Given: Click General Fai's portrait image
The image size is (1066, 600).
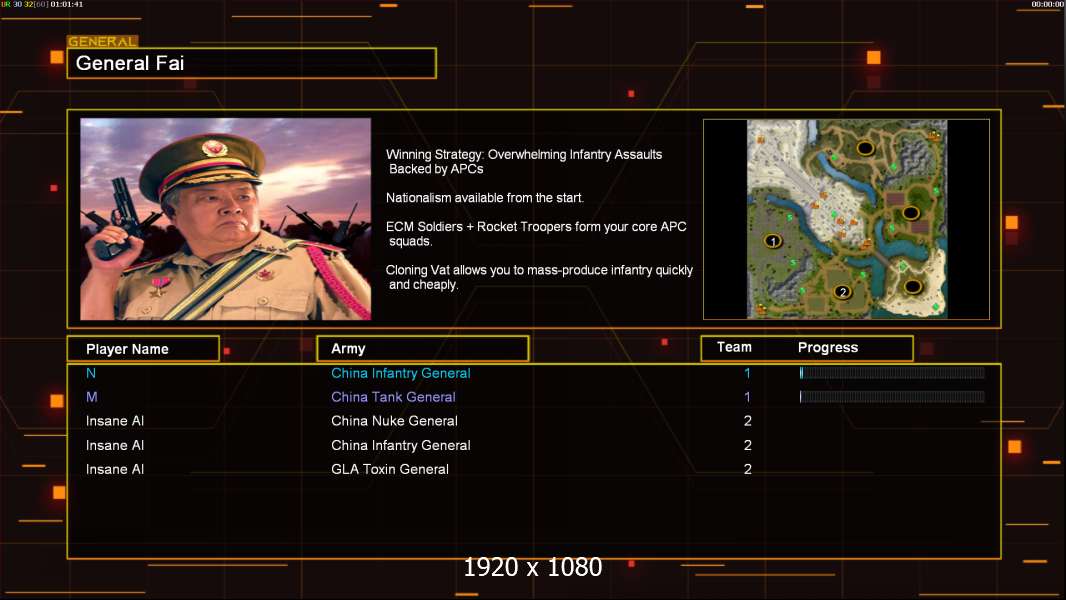Looking at the screenshot, I should [x=226, y=219].
